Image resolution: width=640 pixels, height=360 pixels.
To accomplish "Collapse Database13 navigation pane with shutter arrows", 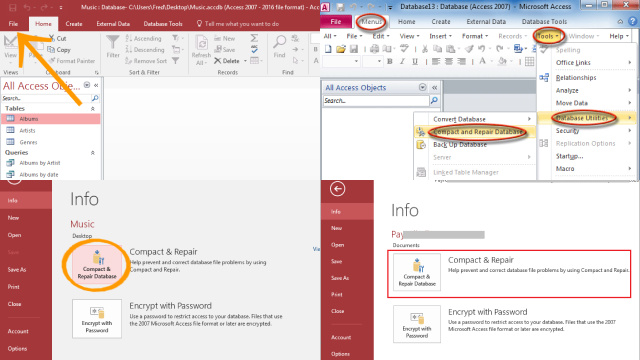I will (435, 87).
